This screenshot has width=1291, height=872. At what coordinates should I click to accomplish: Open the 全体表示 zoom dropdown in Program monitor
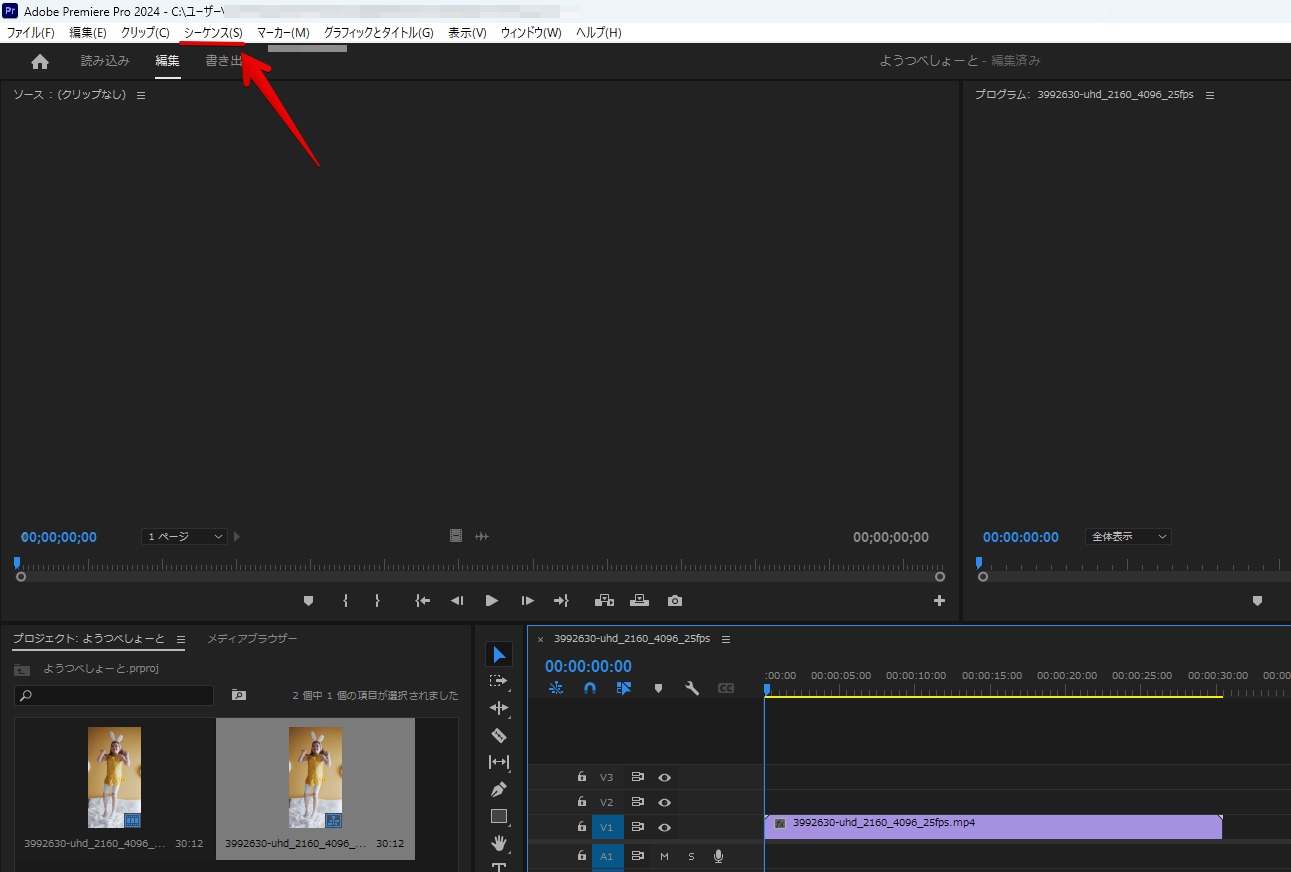pos(1127,536)
